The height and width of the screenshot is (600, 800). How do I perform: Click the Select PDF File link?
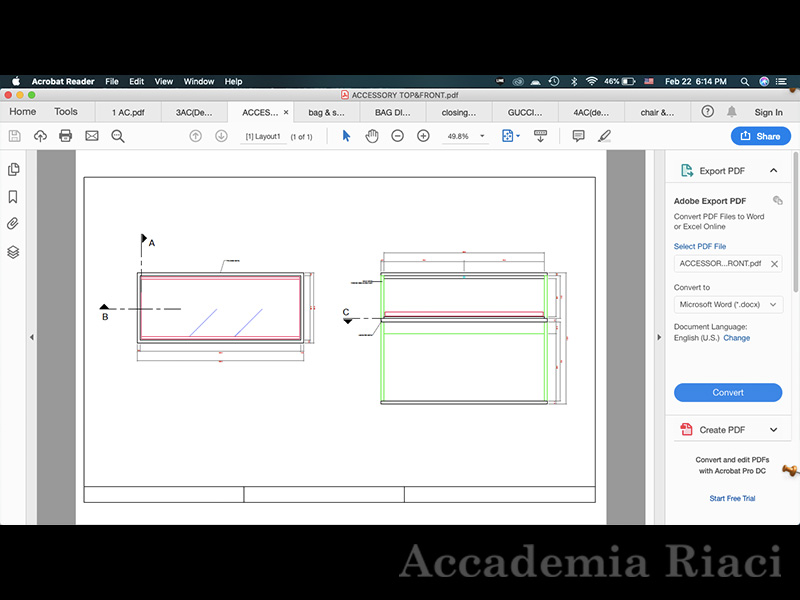click(699, 246)
